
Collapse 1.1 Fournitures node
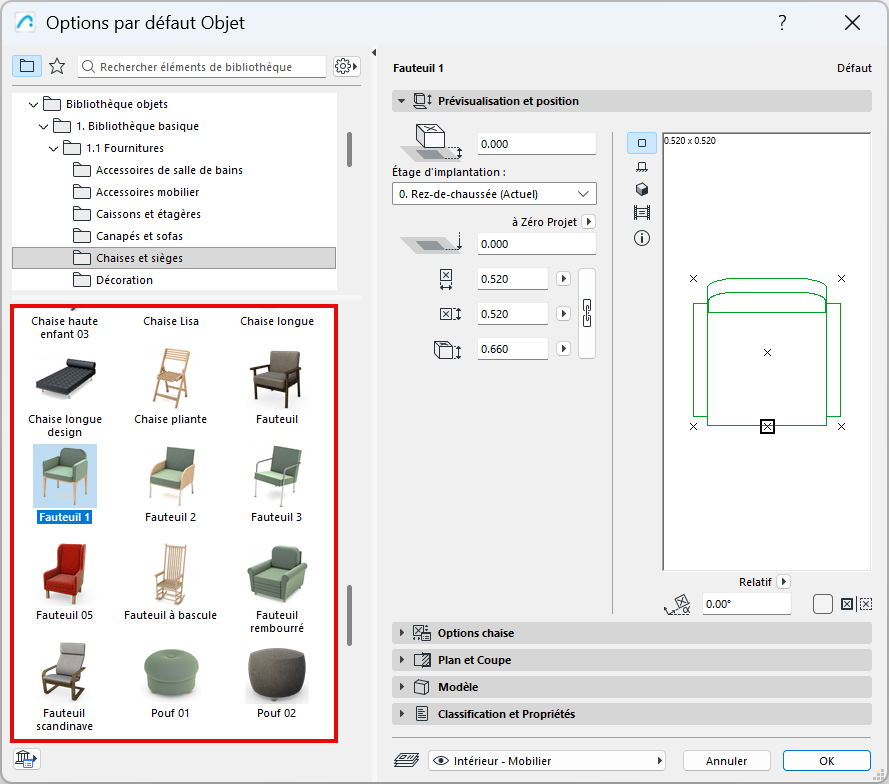point(54,149)
